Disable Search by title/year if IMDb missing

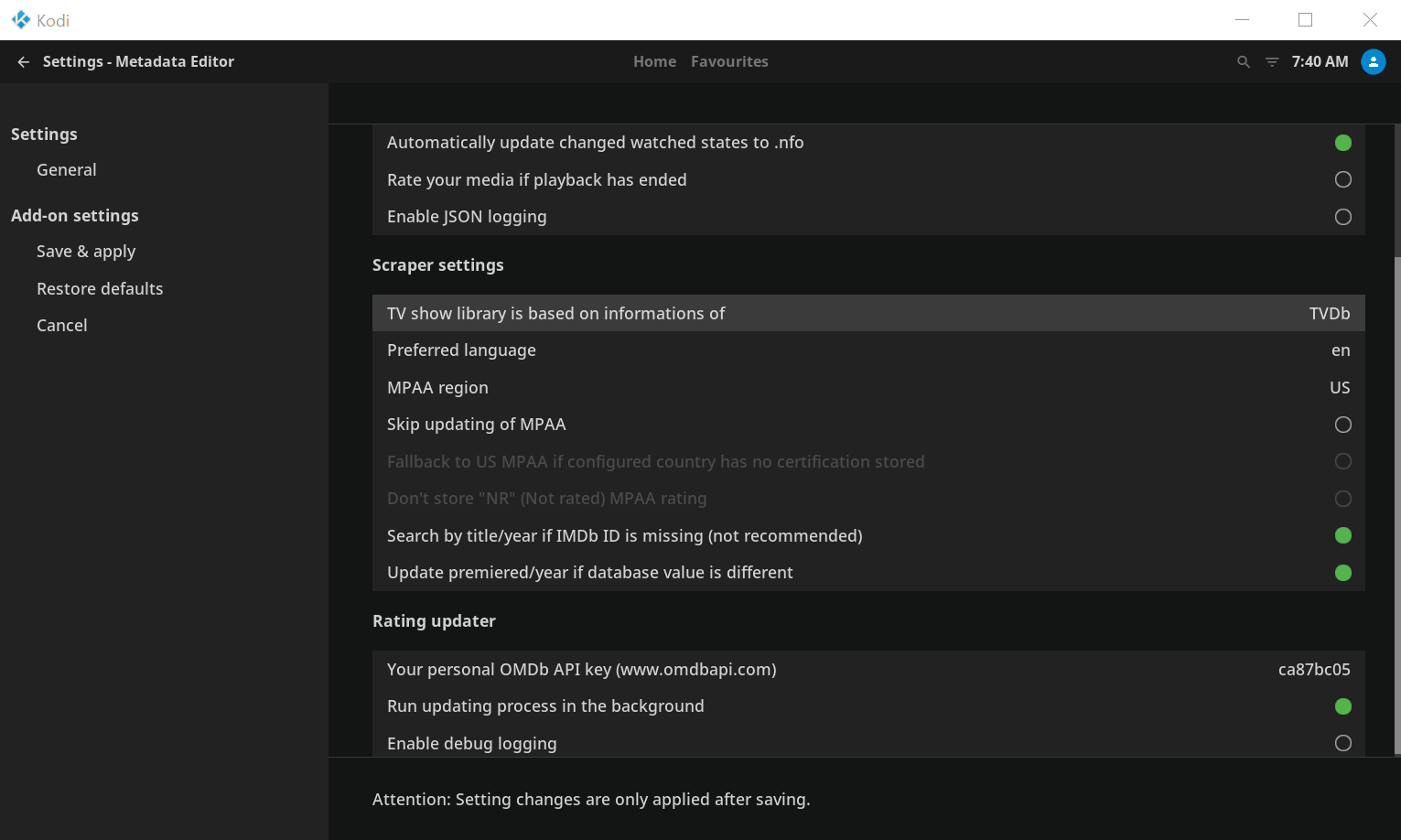[x=1342, y=536]
